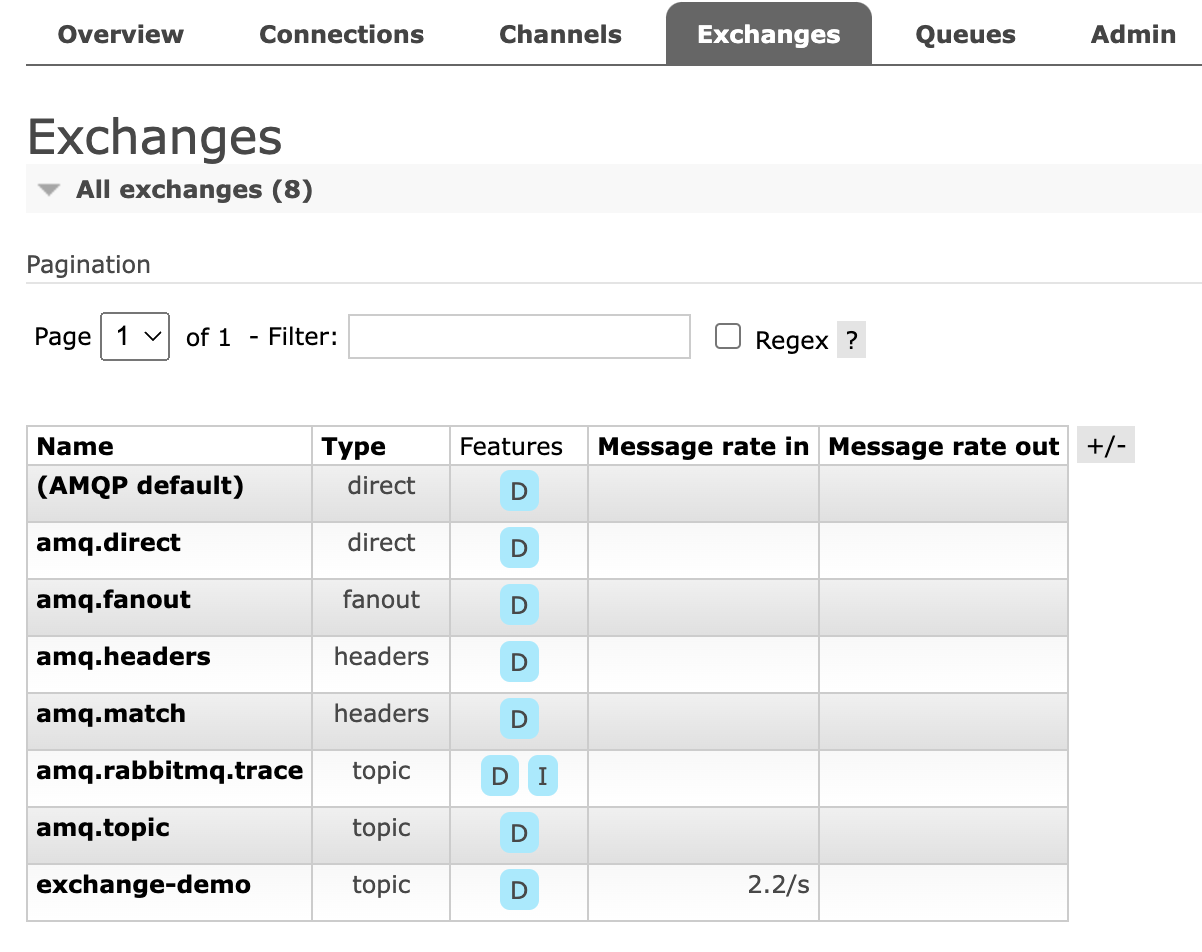Click the D icon for amq.headers exchange
1202x952 pixels.
coord(518,661)
